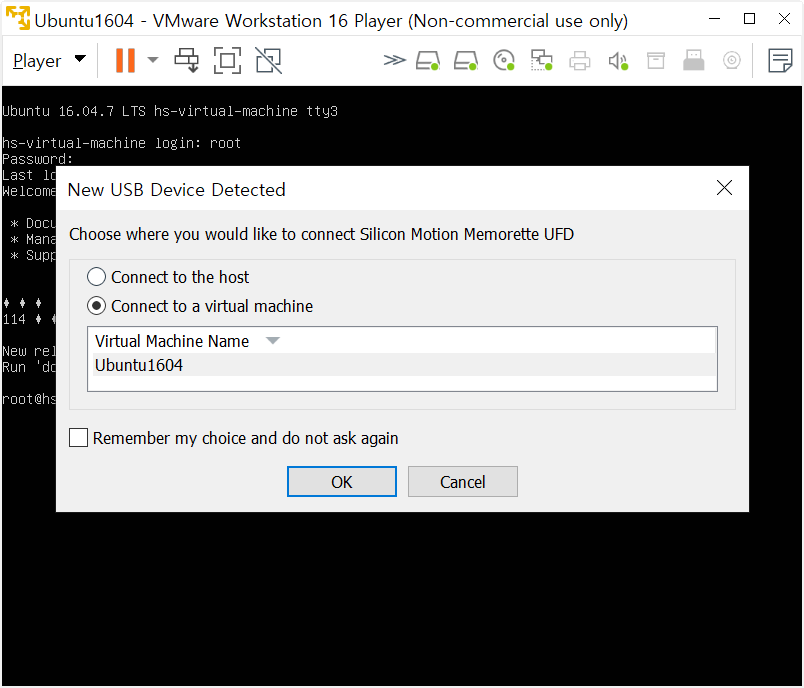Check Remember my choice and do not ask again
The height and width of the screenshot is (688, 804).
pyautogui.click(x=233, y=438)
